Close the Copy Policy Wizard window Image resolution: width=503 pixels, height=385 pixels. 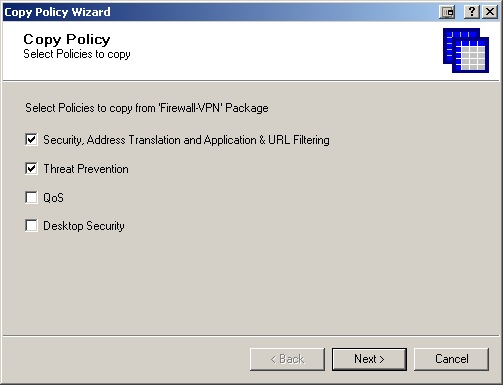pos(490,12)
